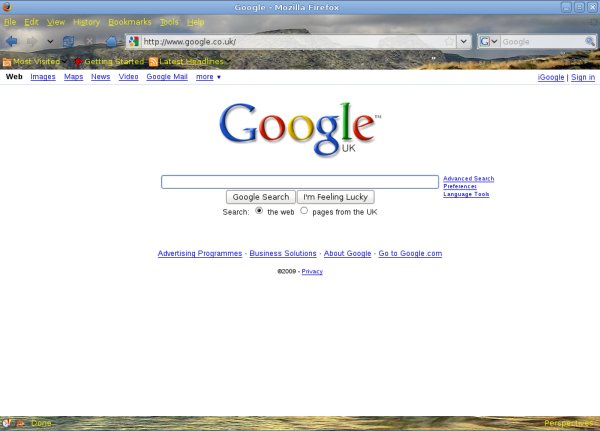Click the Perspectives status bar label
This screenshot has height=431, width=600.
(569, 423)
